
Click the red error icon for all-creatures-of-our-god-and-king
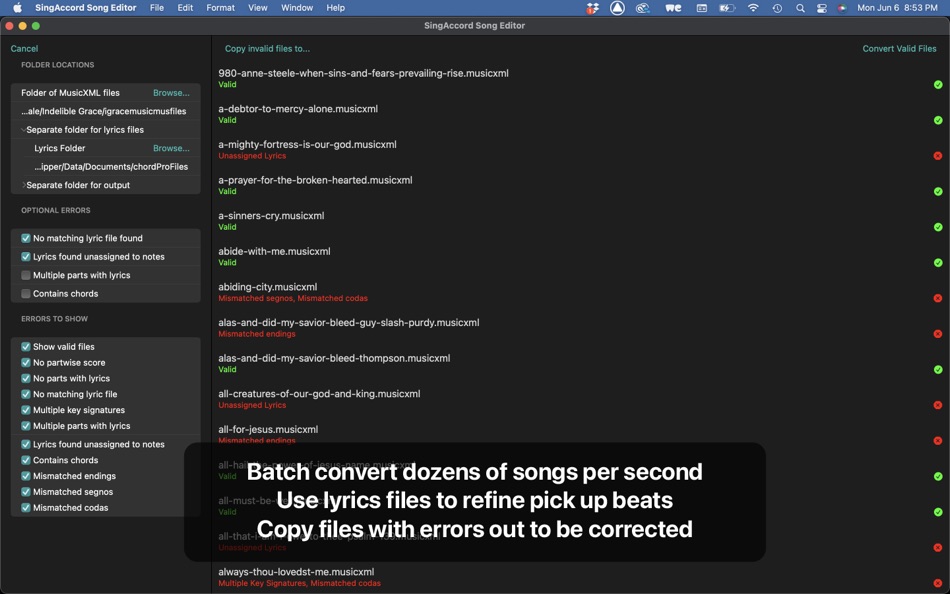tap(938, 405)
